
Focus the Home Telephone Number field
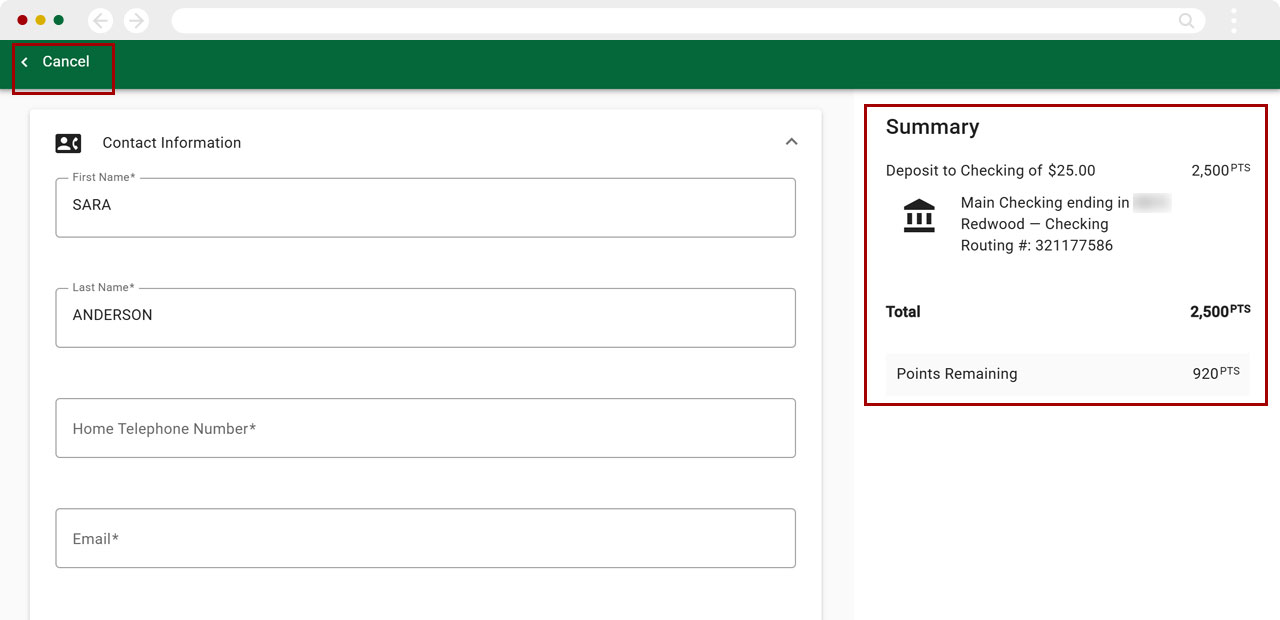coord(425,428)
